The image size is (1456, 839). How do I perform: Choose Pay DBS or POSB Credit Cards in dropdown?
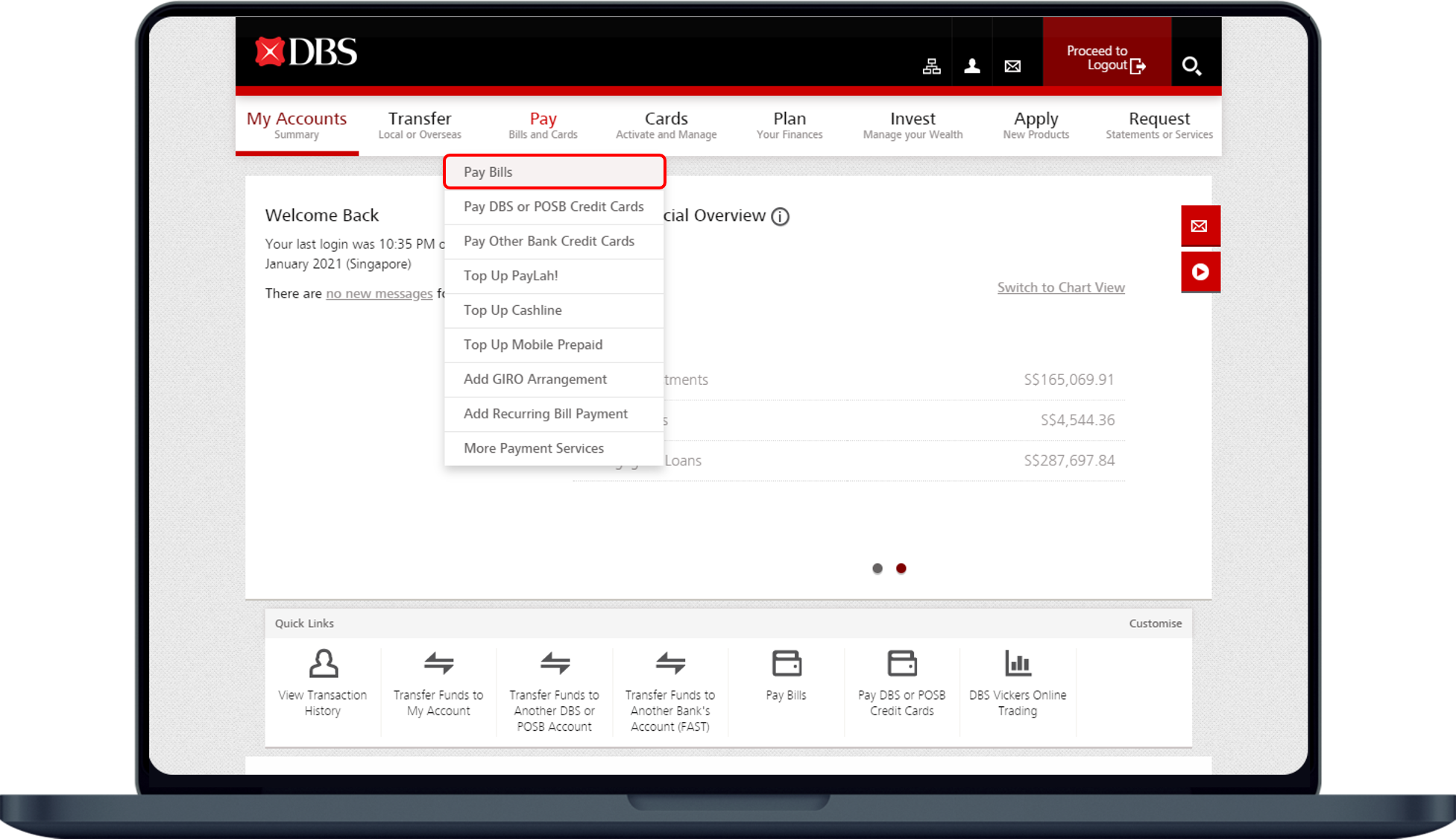[554, 207]
